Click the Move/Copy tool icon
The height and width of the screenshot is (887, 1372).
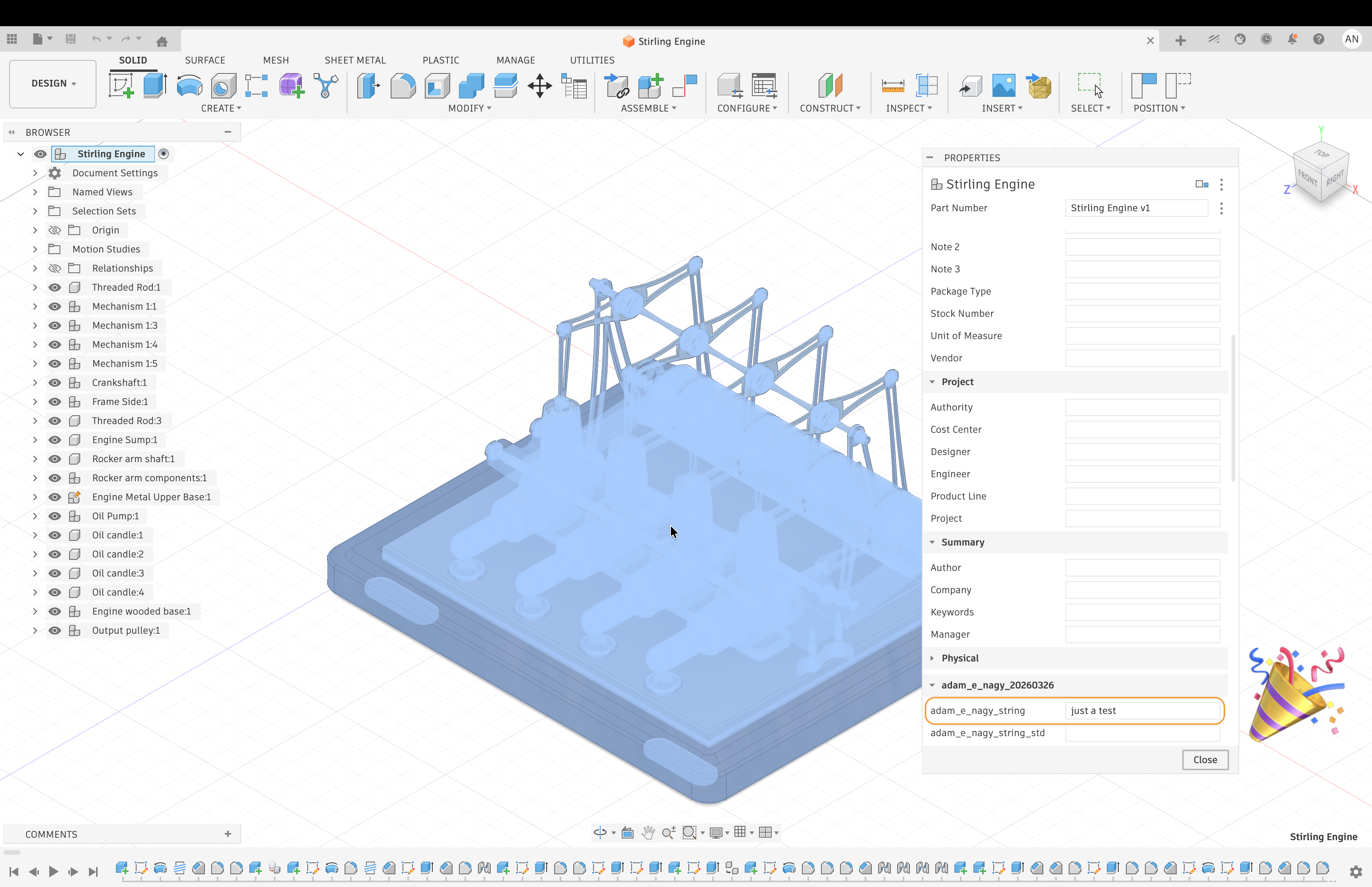coord(540,86)
